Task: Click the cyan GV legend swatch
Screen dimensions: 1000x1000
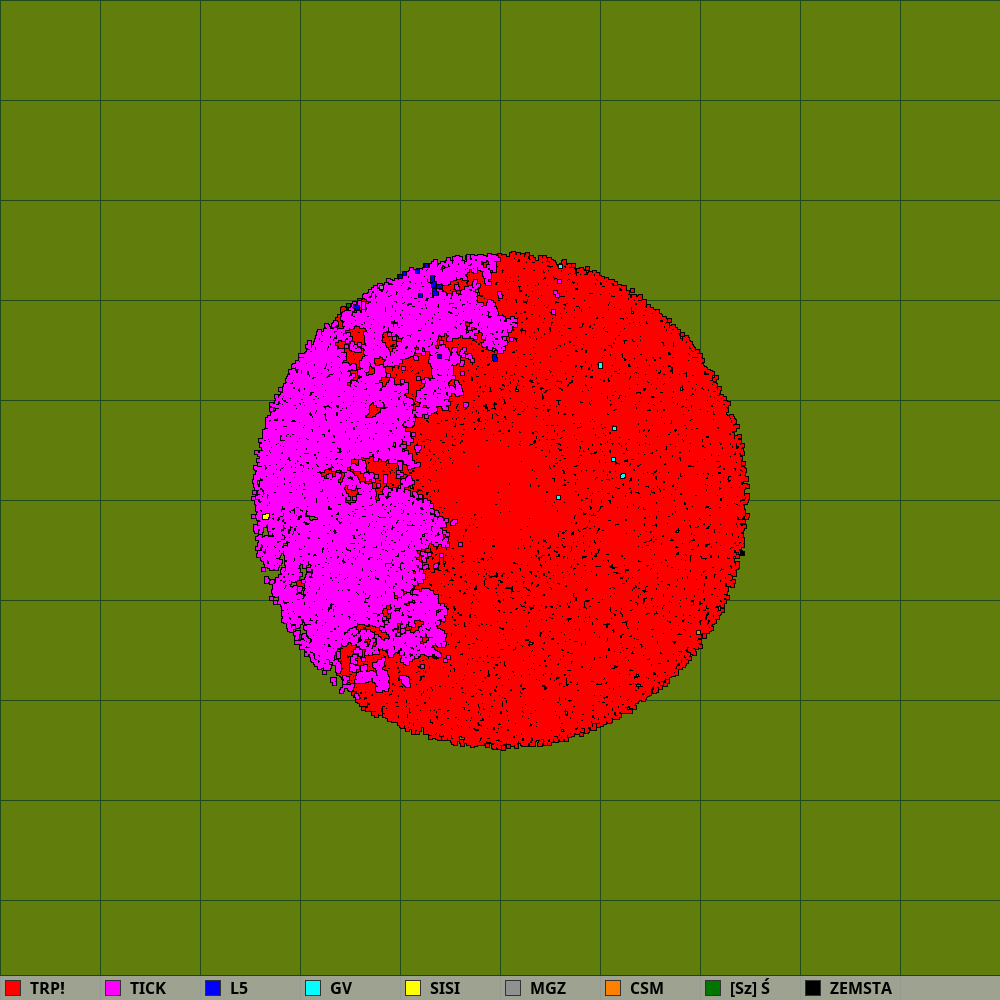Action: [313, 988]
